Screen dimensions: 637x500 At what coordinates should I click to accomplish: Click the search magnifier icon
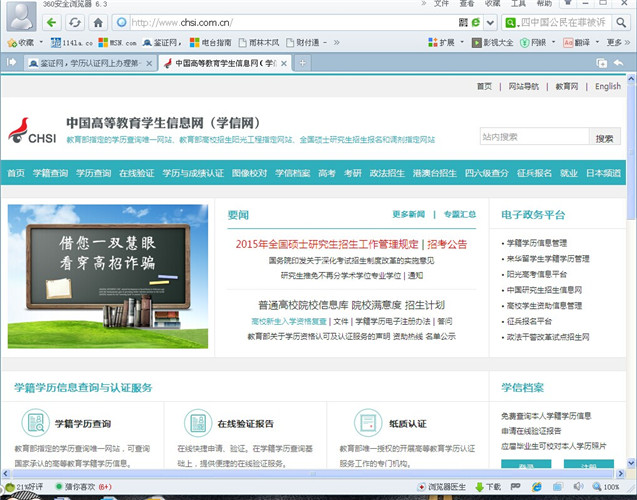(x=621, y=22)
